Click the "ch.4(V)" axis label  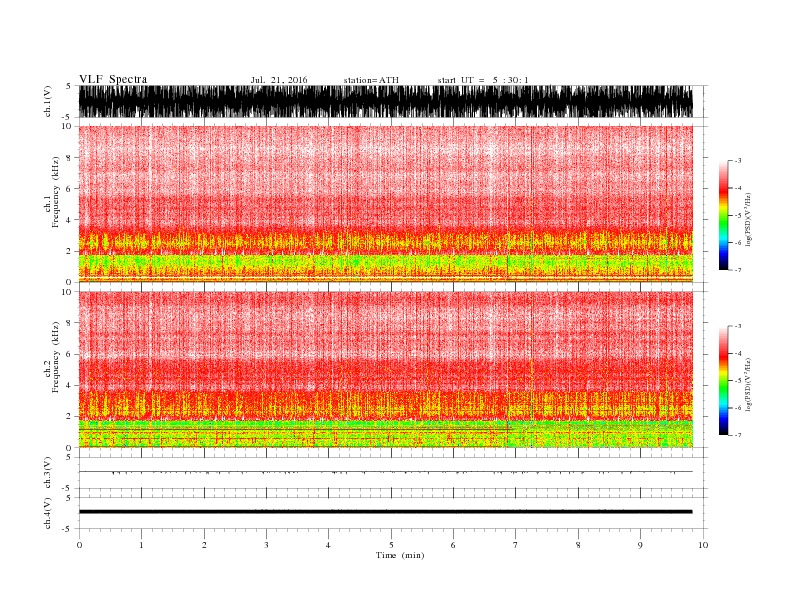click(48, 513)
